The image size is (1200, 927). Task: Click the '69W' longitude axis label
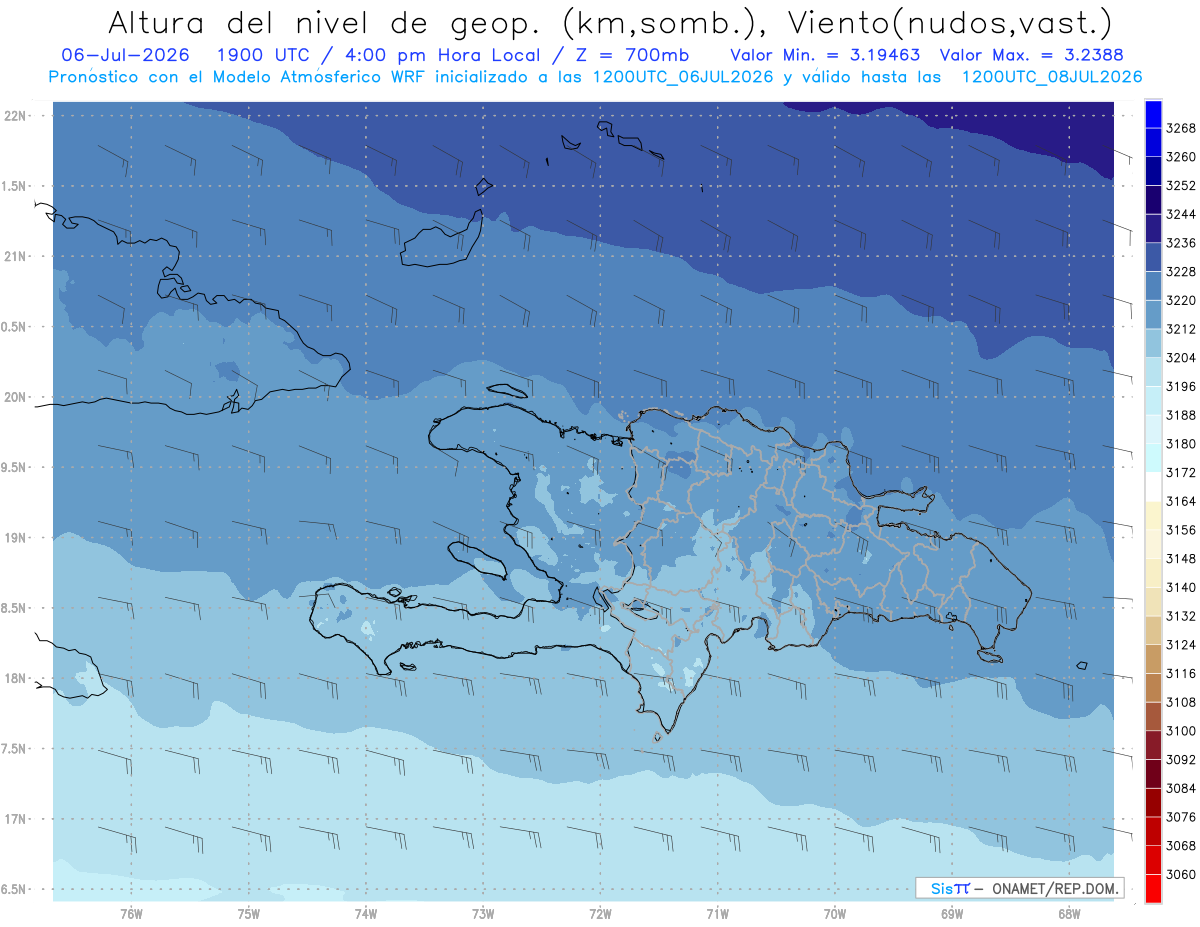point(952,913)
